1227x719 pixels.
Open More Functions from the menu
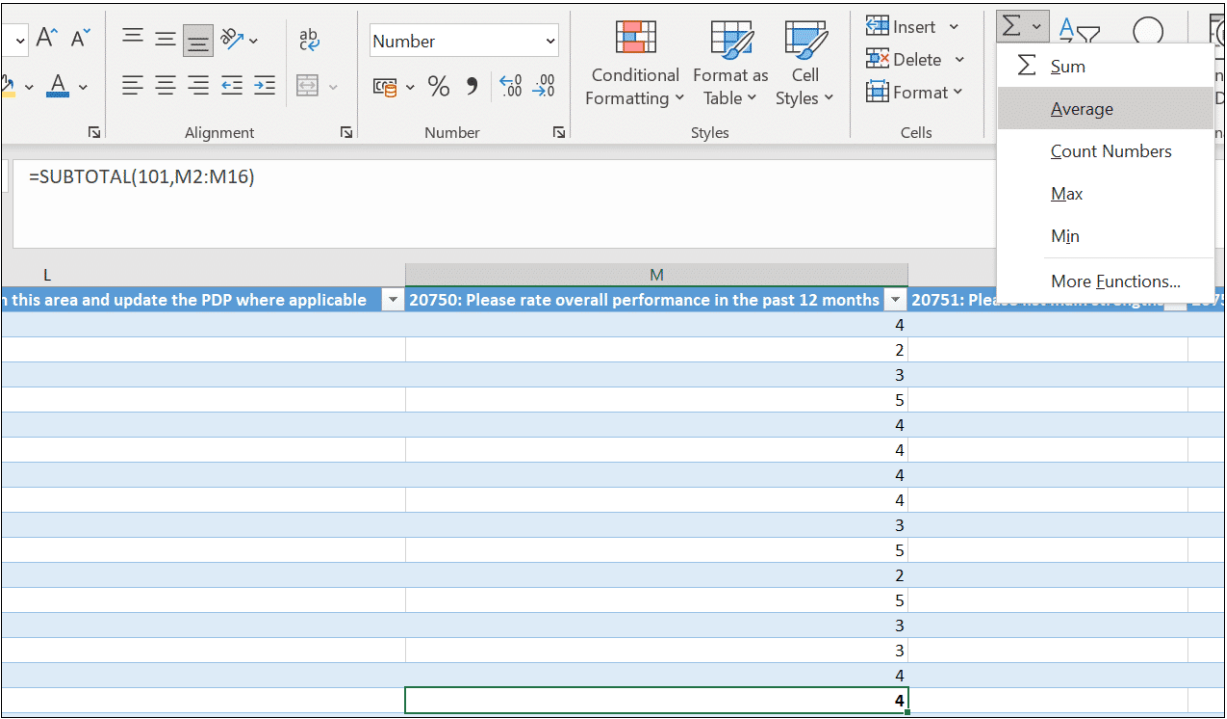coord(1105,281)
